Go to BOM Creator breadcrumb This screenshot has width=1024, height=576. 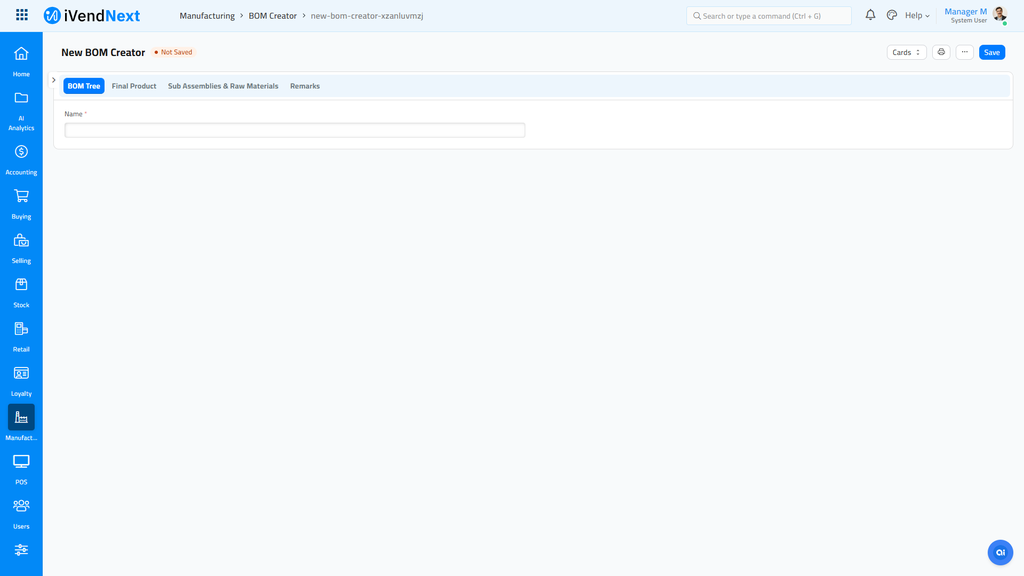(x=272, y=16)
